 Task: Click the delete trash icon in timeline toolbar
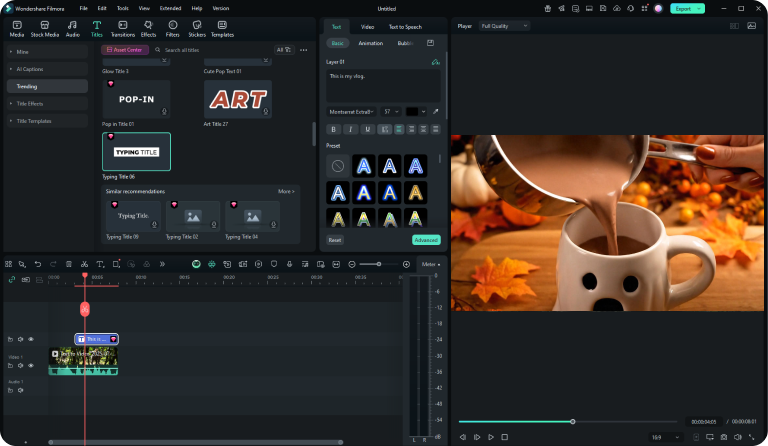[69, 264]
